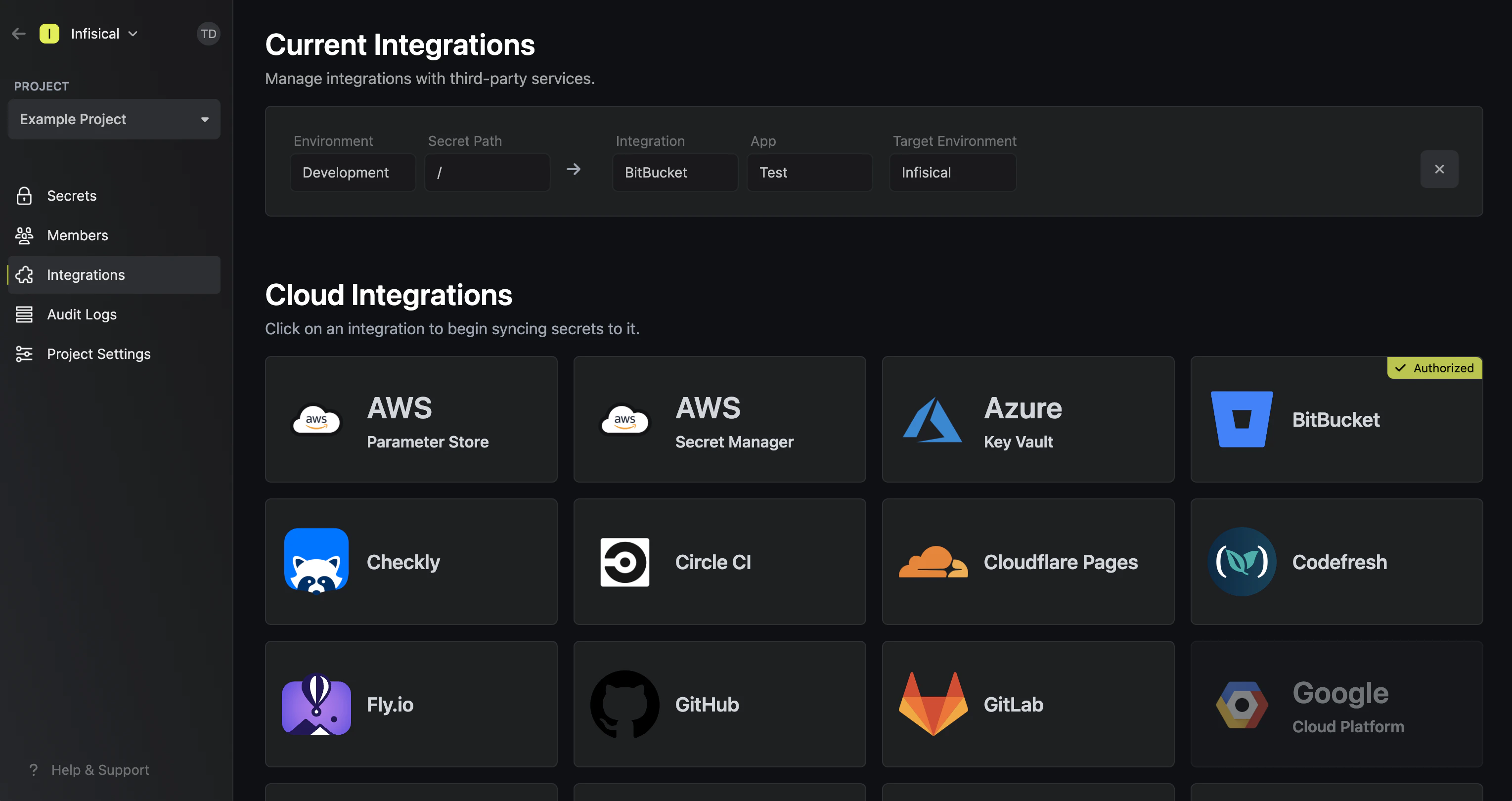Select Azure Key Vault integration
Viewport: 1512px width, 801px height.
(1028, 420)
